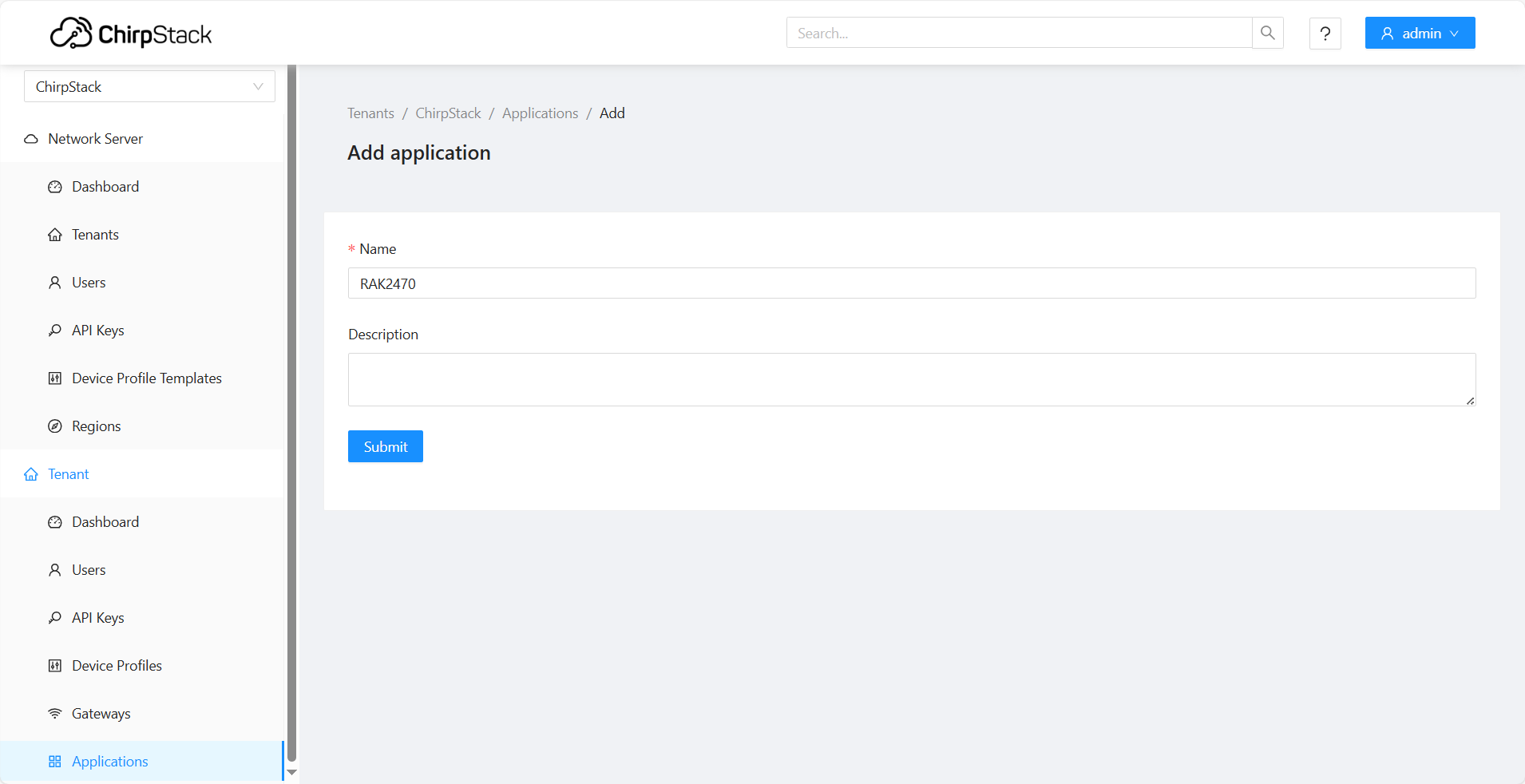Click the Network Server Dashboard gauge icon
Screen dimensions: 1525x784
click(x=55, y=187)
